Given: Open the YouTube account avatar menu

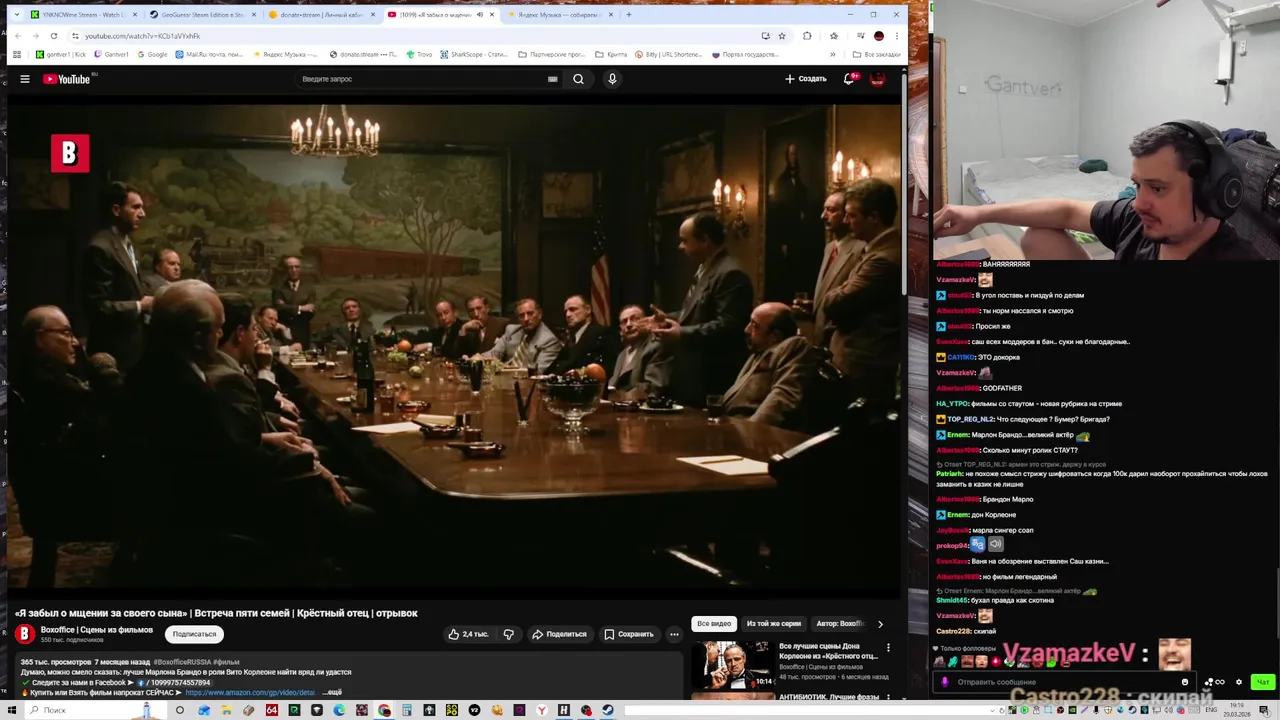Looking at the screenshot, I should pos(877,79).
